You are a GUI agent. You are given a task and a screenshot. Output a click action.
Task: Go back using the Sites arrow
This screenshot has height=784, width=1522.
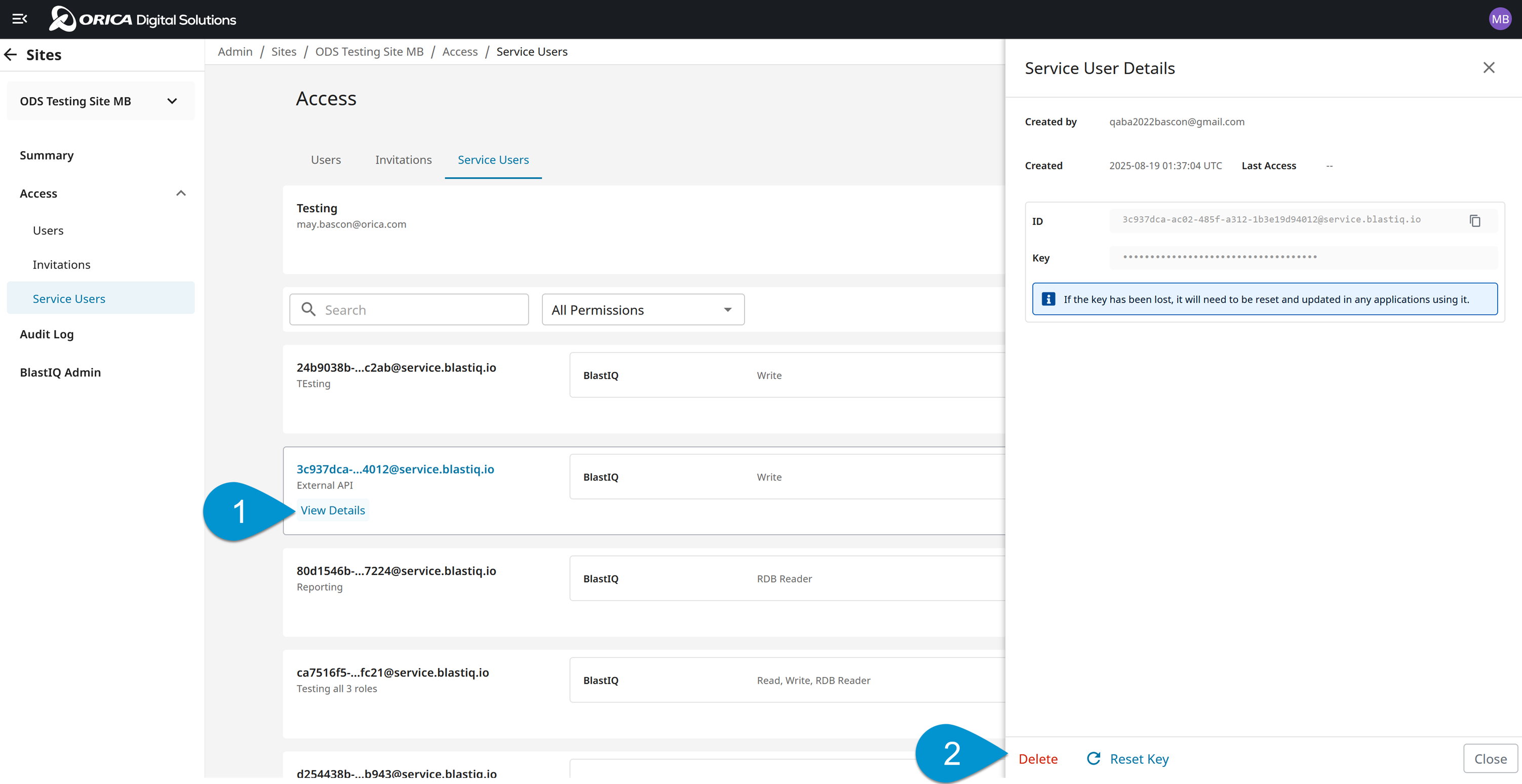[x=10, y=55]
